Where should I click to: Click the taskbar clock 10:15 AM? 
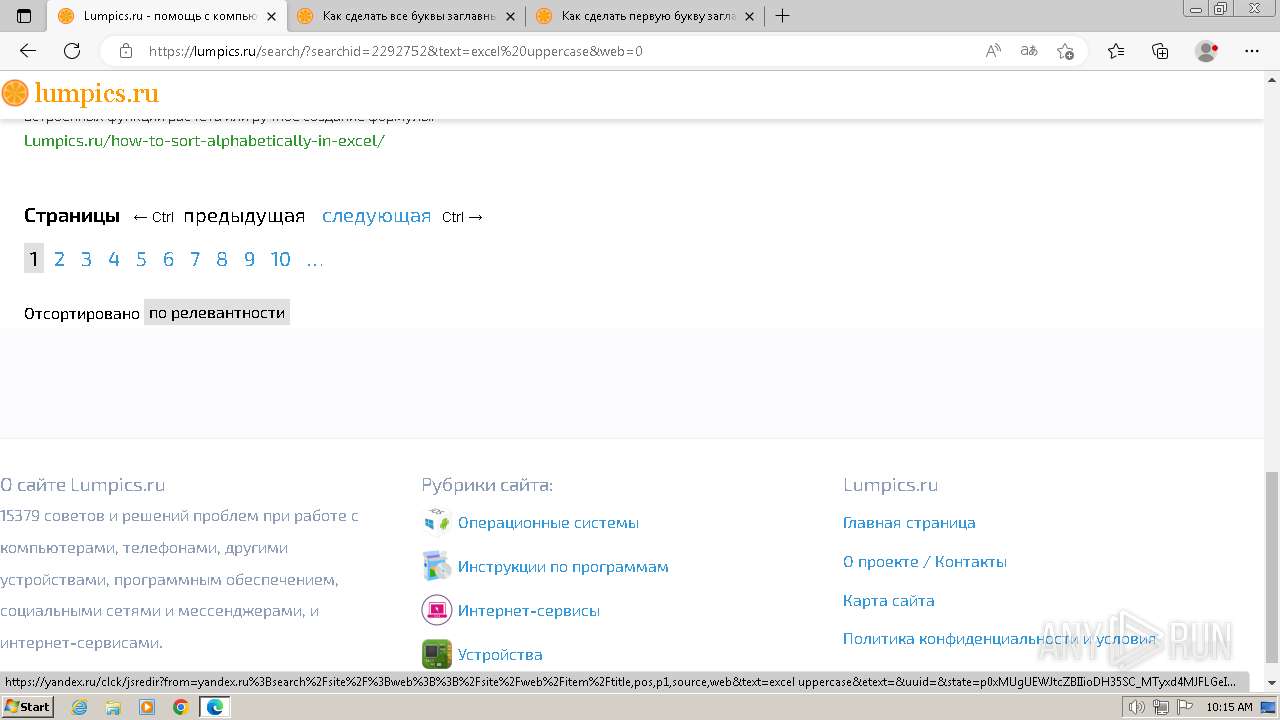click(x=1229, y=707)
